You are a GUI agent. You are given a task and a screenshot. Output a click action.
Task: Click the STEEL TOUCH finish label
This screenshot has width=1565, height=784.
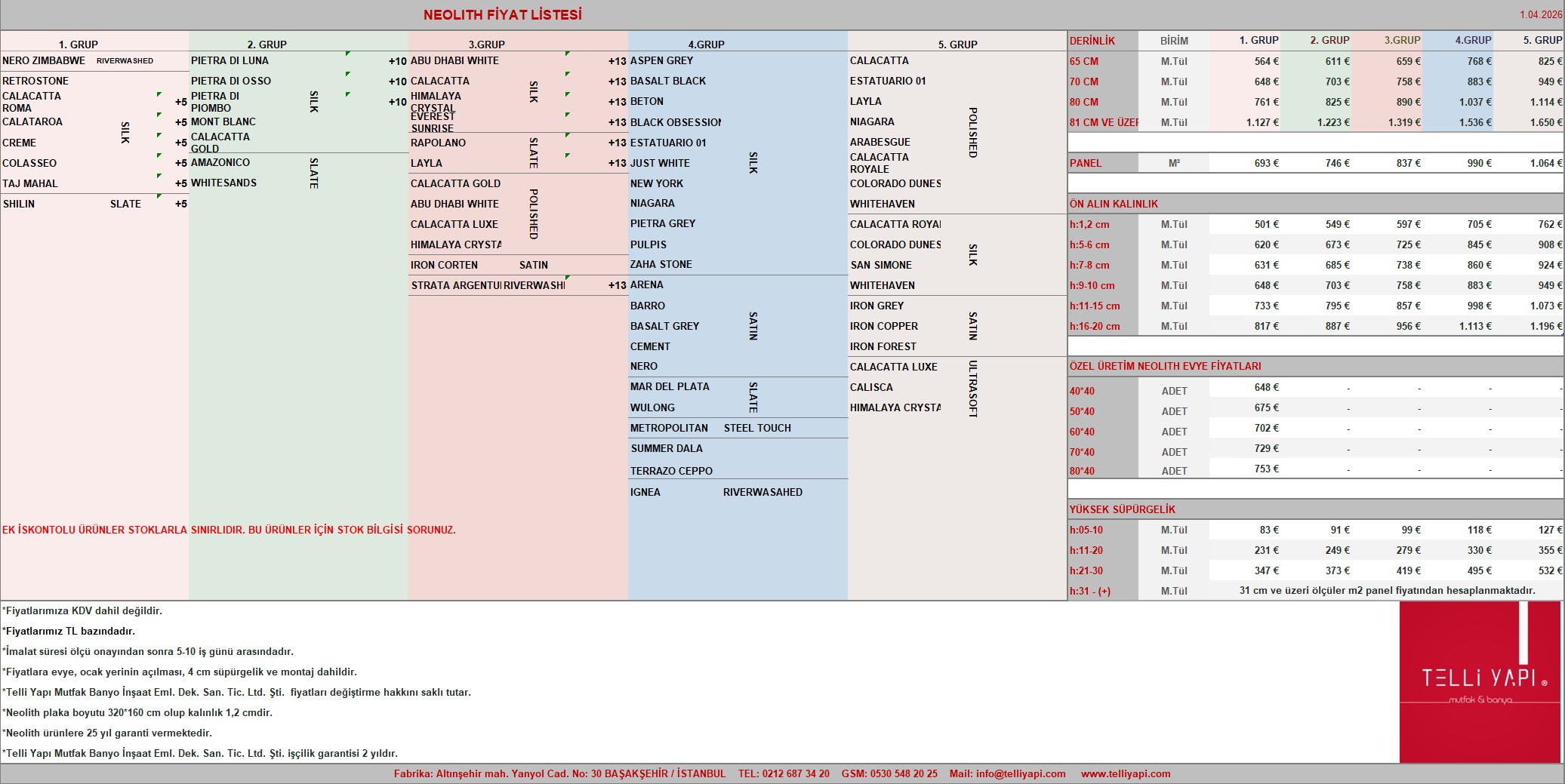pyautogui.click(x=758, y=428)
